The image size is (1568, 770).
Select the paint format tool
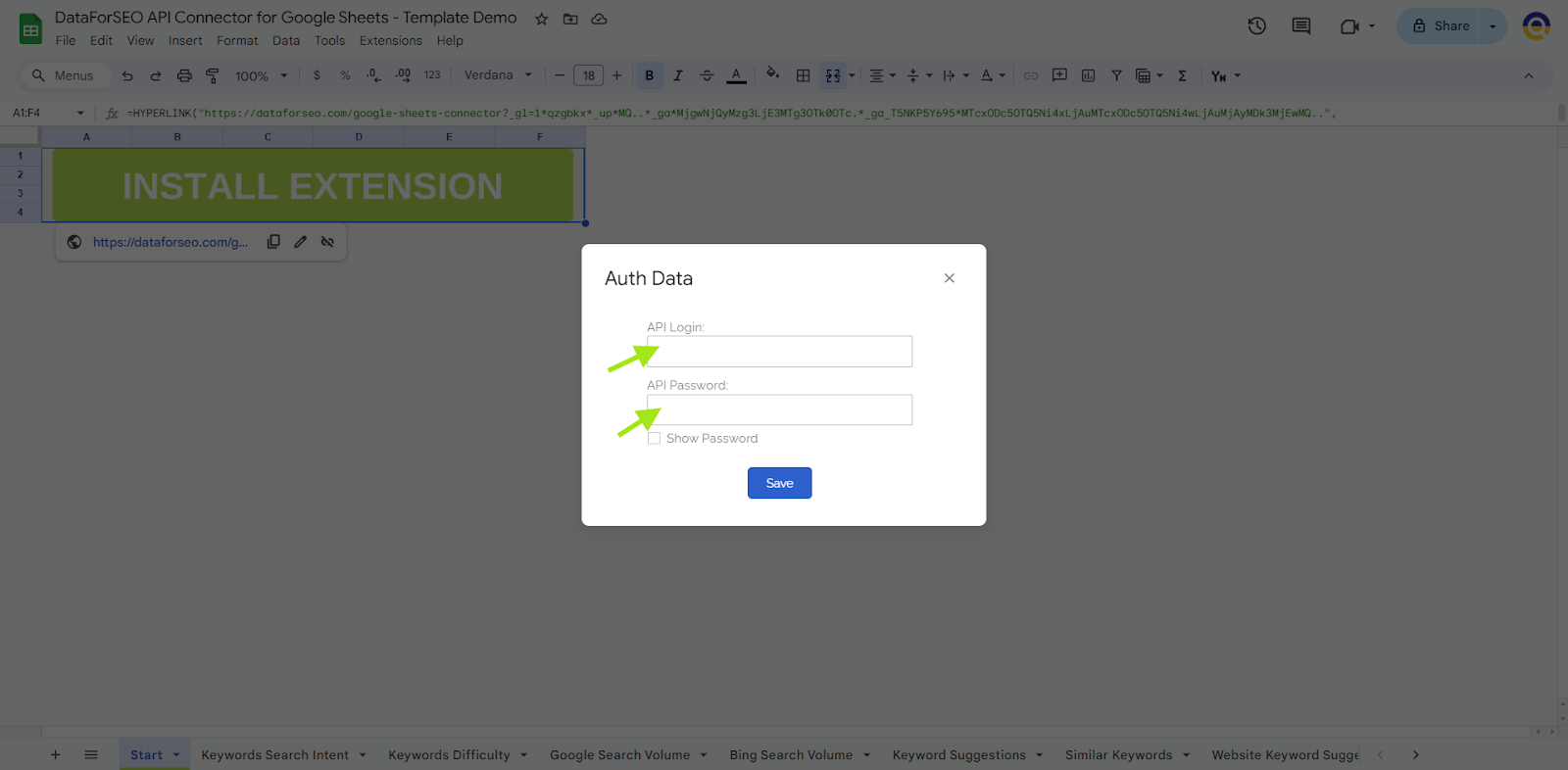(x=213, y=75)
